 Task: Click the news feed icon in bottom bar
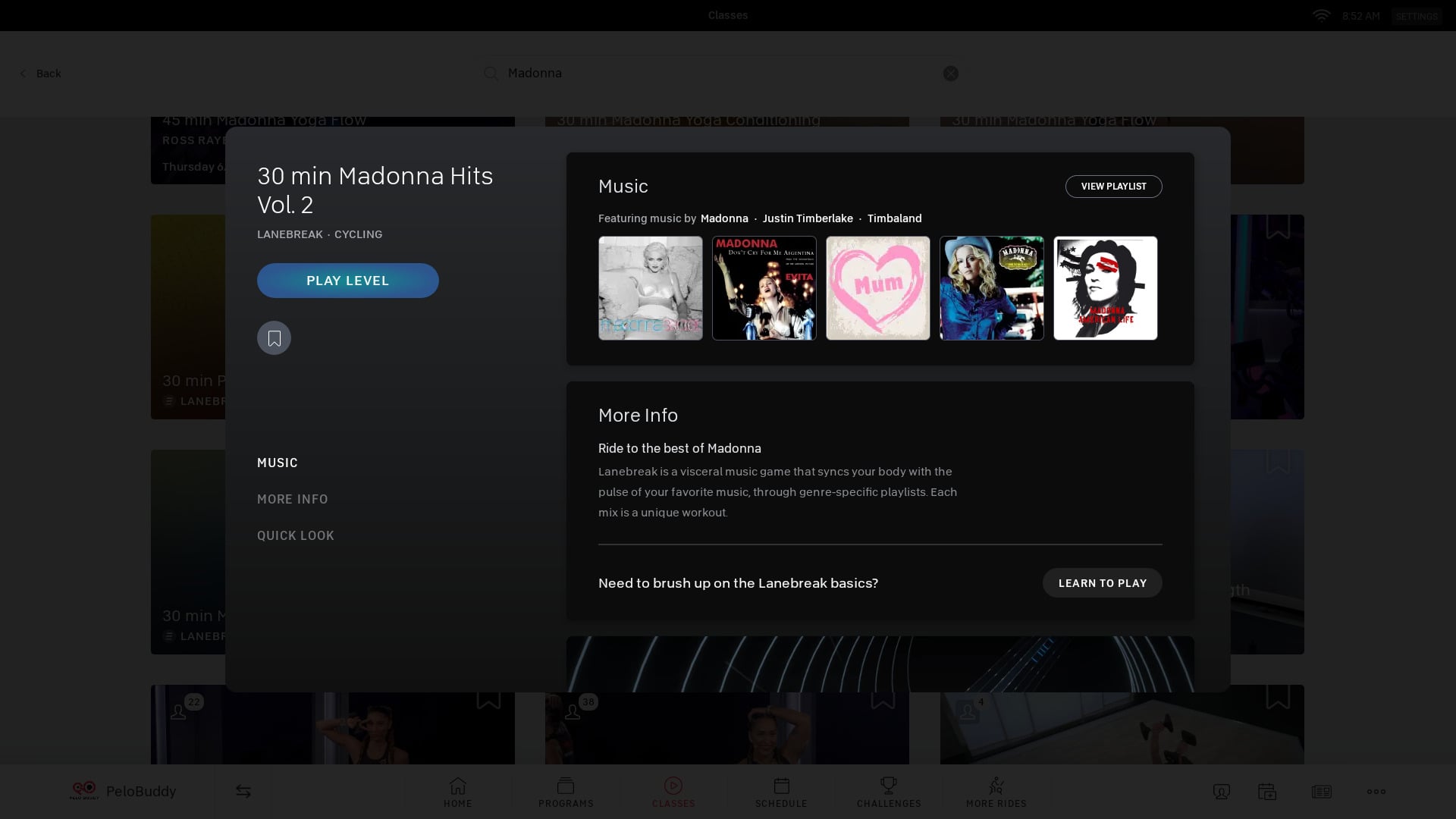pos(1322,792)
